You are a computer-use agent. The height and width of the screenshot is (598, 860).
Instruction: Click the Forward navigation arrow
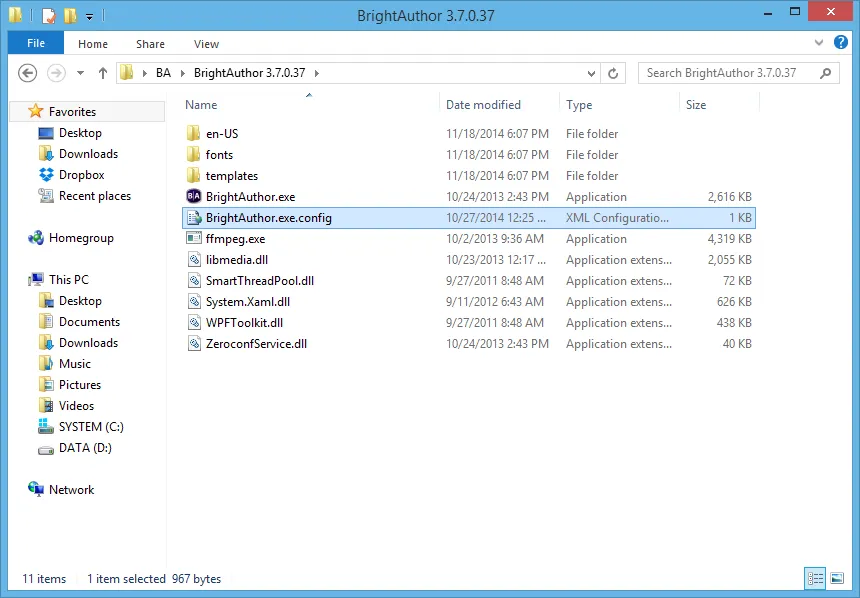pyautogui.click(x=56, y=73)
